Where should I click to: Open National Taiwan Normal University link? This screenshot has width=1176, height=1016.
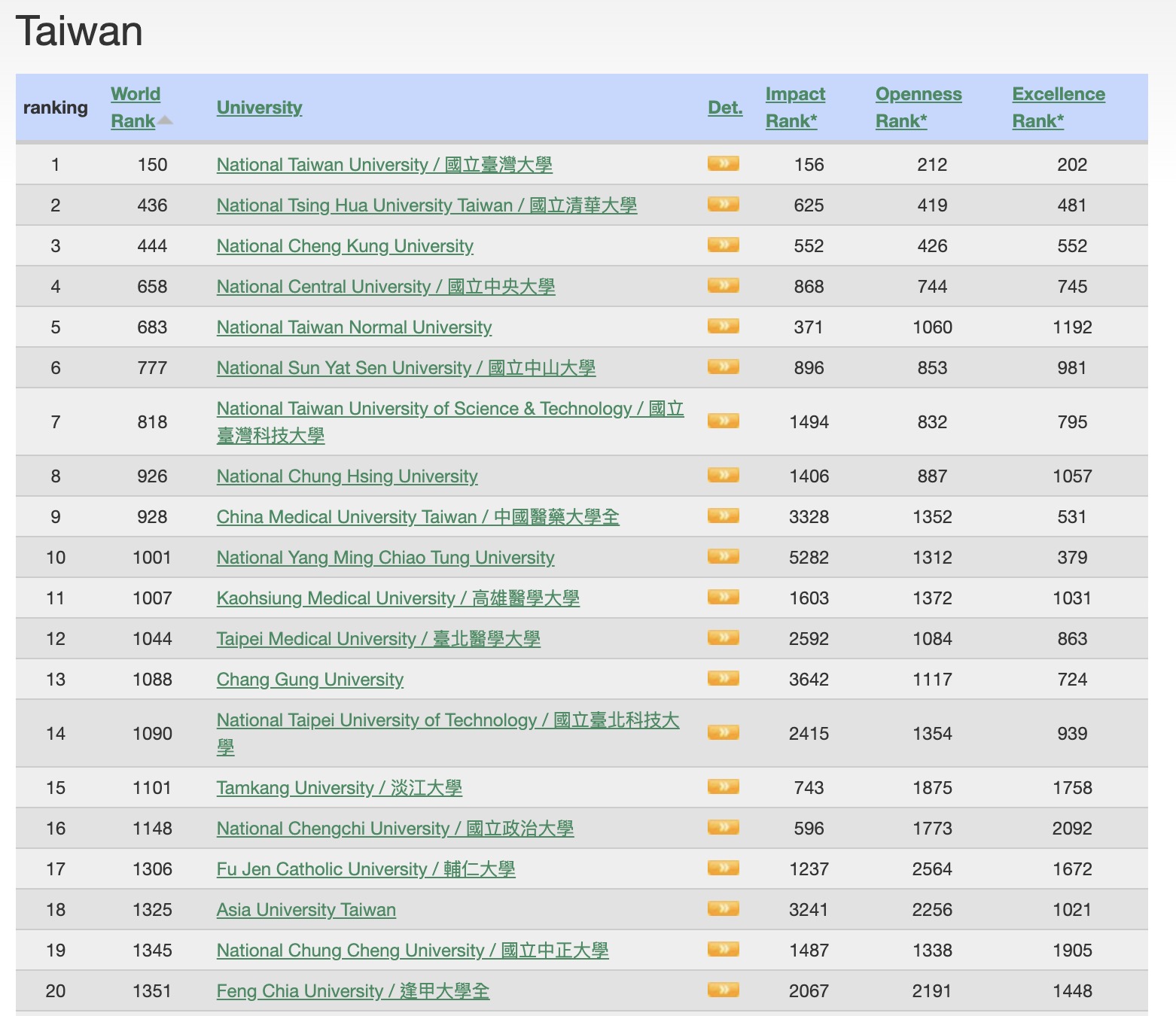354,327
